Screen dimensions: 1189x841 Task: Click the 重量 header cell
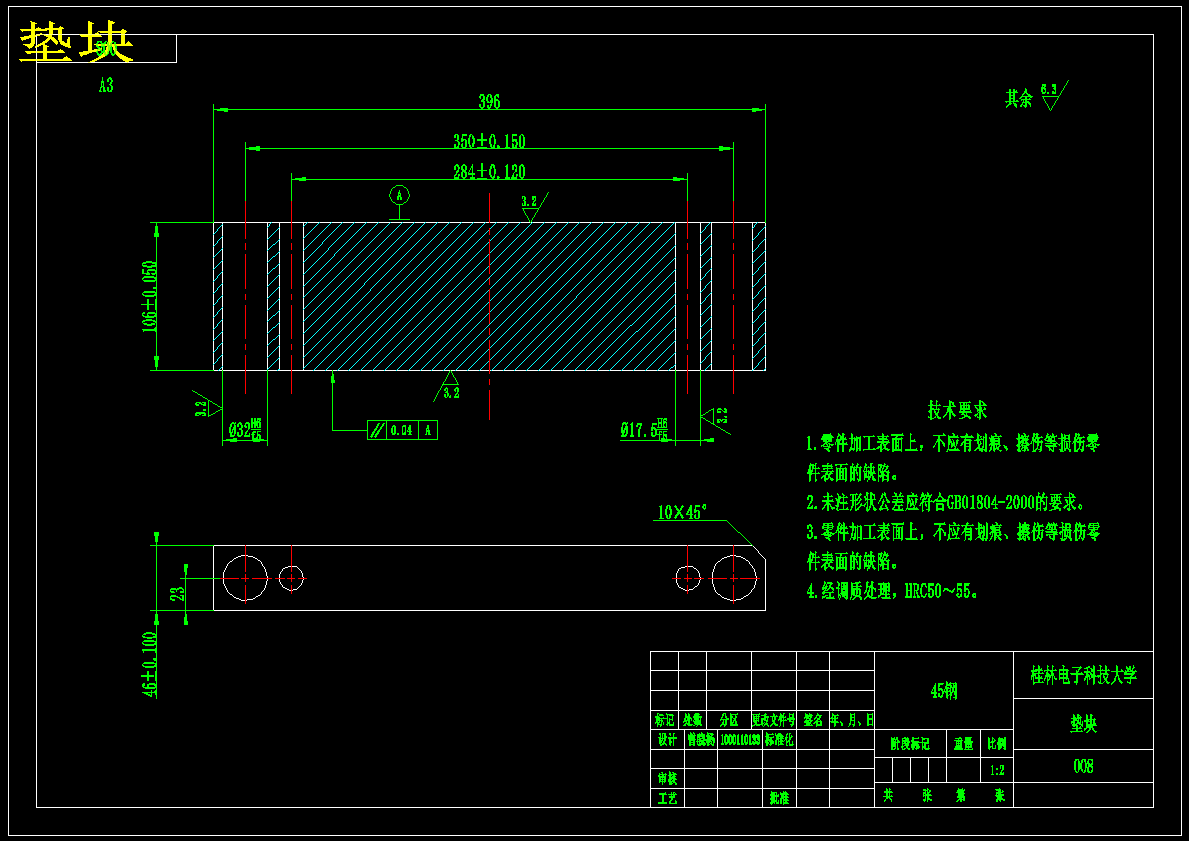point(964,744)
